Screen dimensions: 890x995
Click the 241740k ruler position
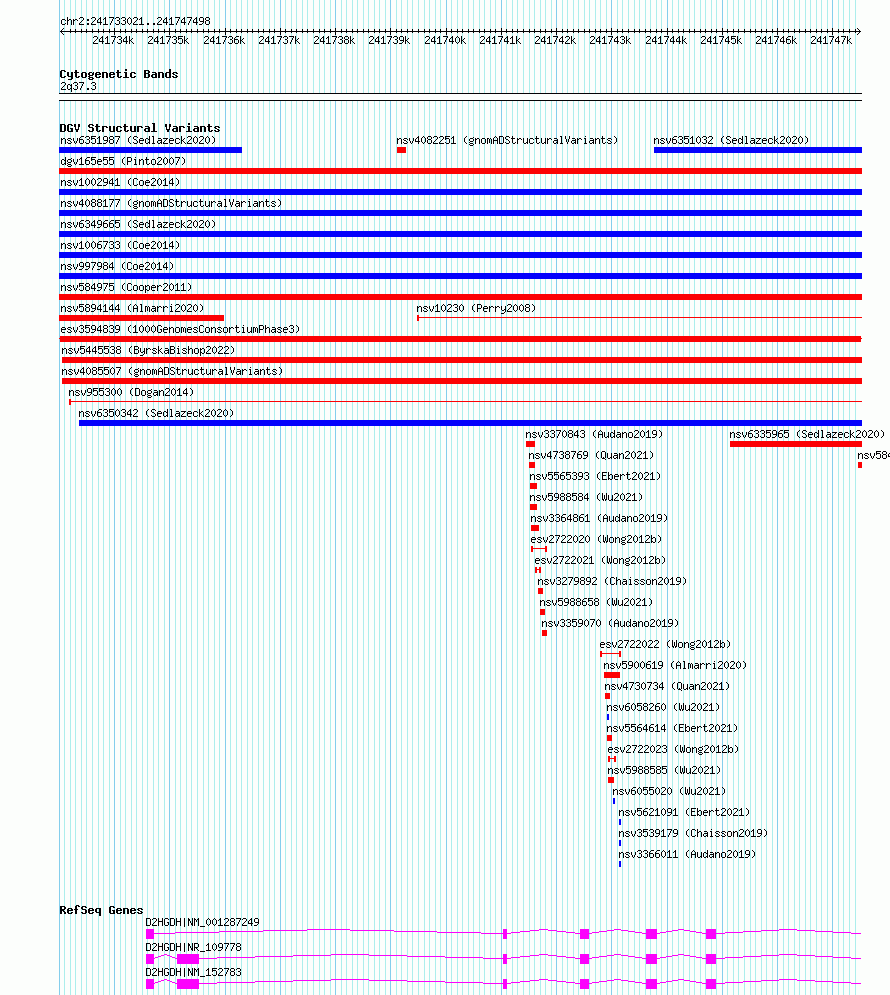click(445, 40)
